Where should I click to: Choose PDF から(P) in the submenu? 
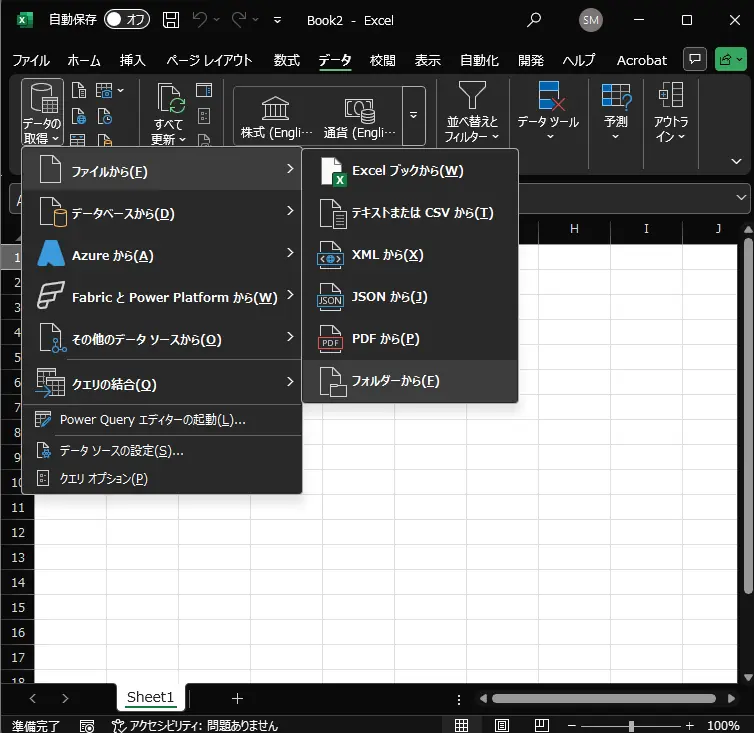click(410, 339)
